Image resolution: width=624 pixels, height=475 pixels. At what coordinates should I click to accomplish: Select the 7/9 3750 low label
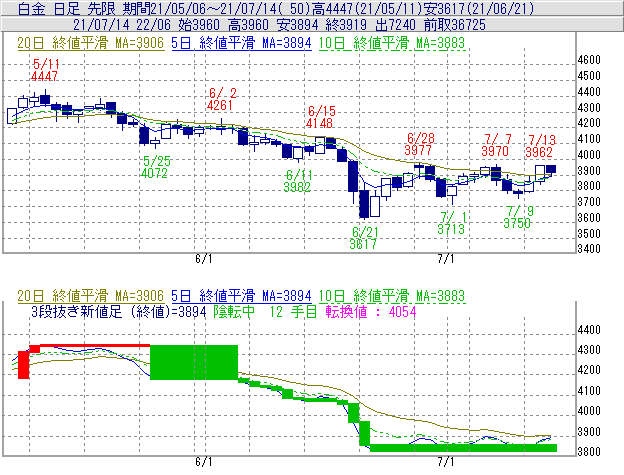tap(518, 217)
